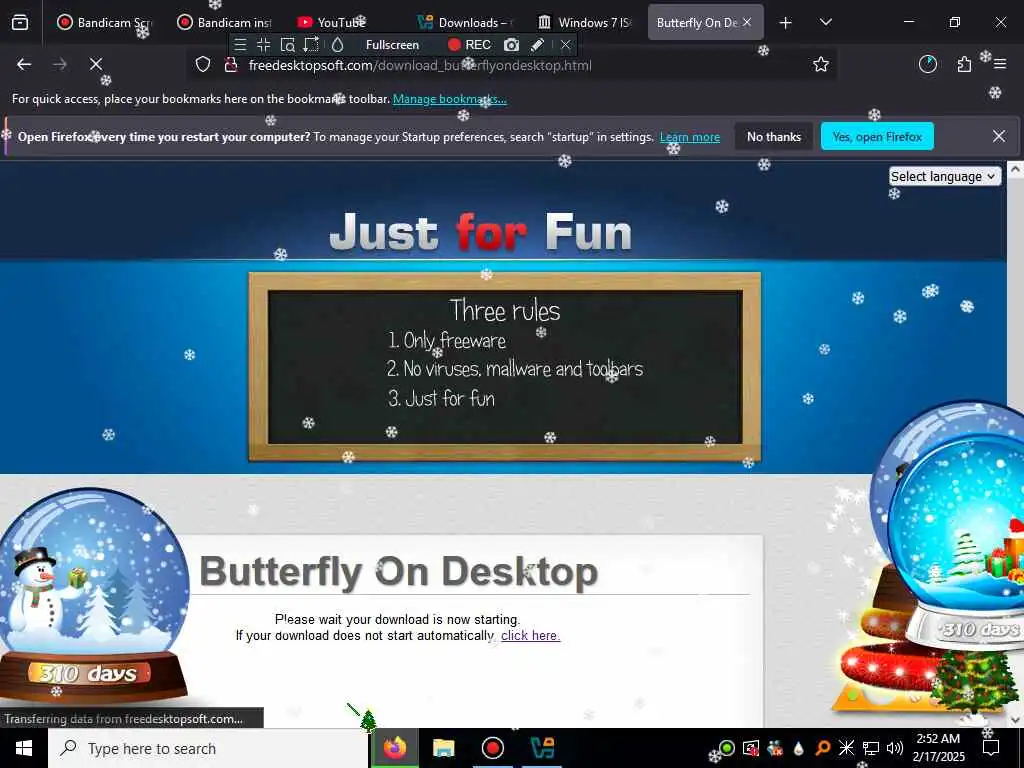
Task: Open Firefox View icon at tab strip
Action: 20,22
